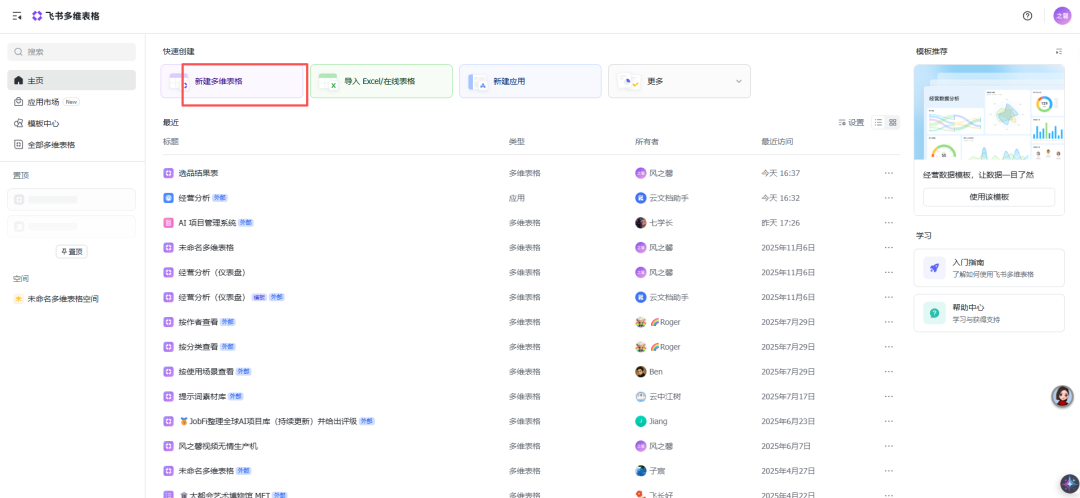Open 应用市场 in sidebar
Screen dimensions: 1080x498
pyautogui.click(x=72, y=102)
